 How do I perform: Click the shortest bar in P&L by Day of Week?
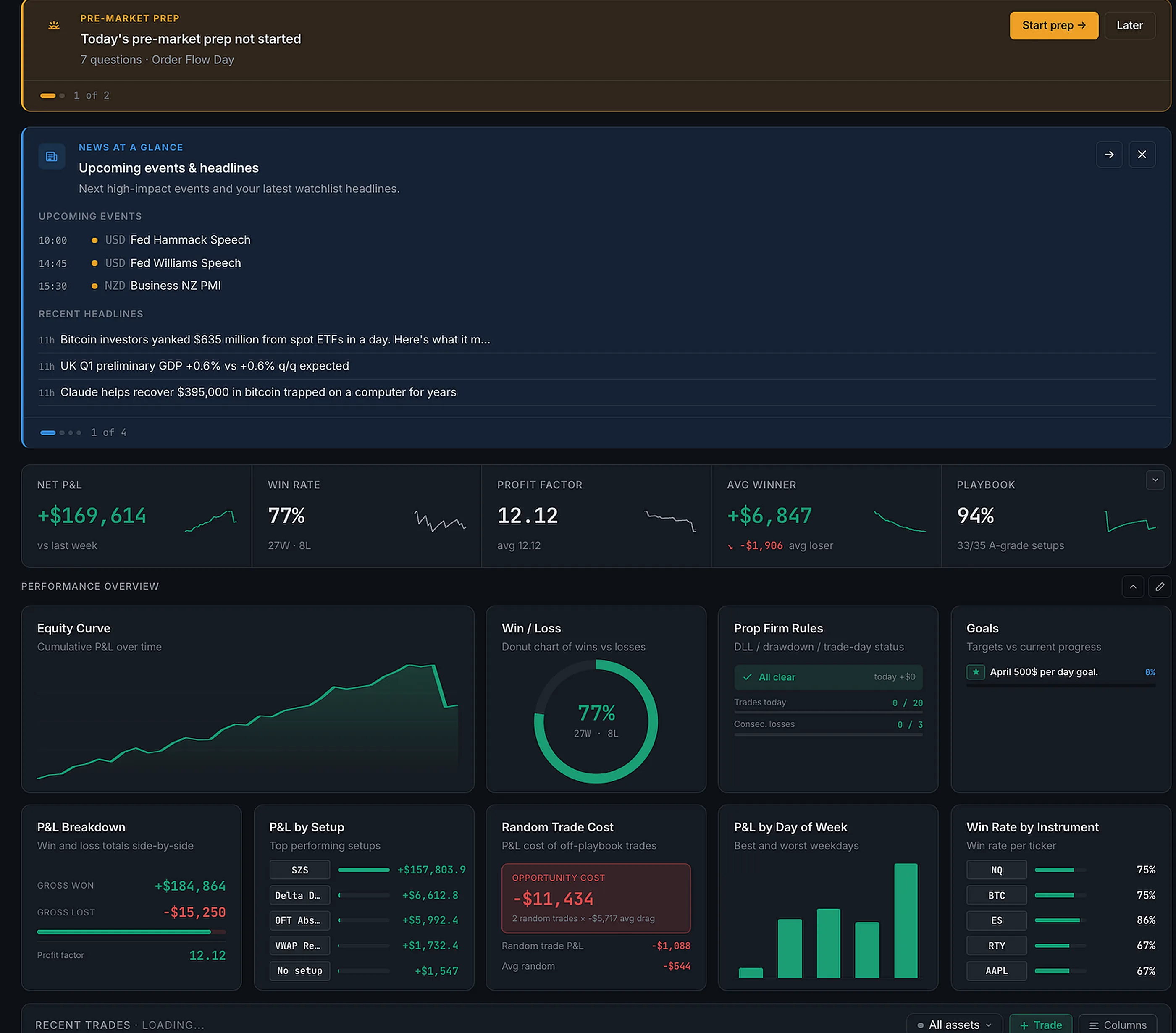point(750,973)
